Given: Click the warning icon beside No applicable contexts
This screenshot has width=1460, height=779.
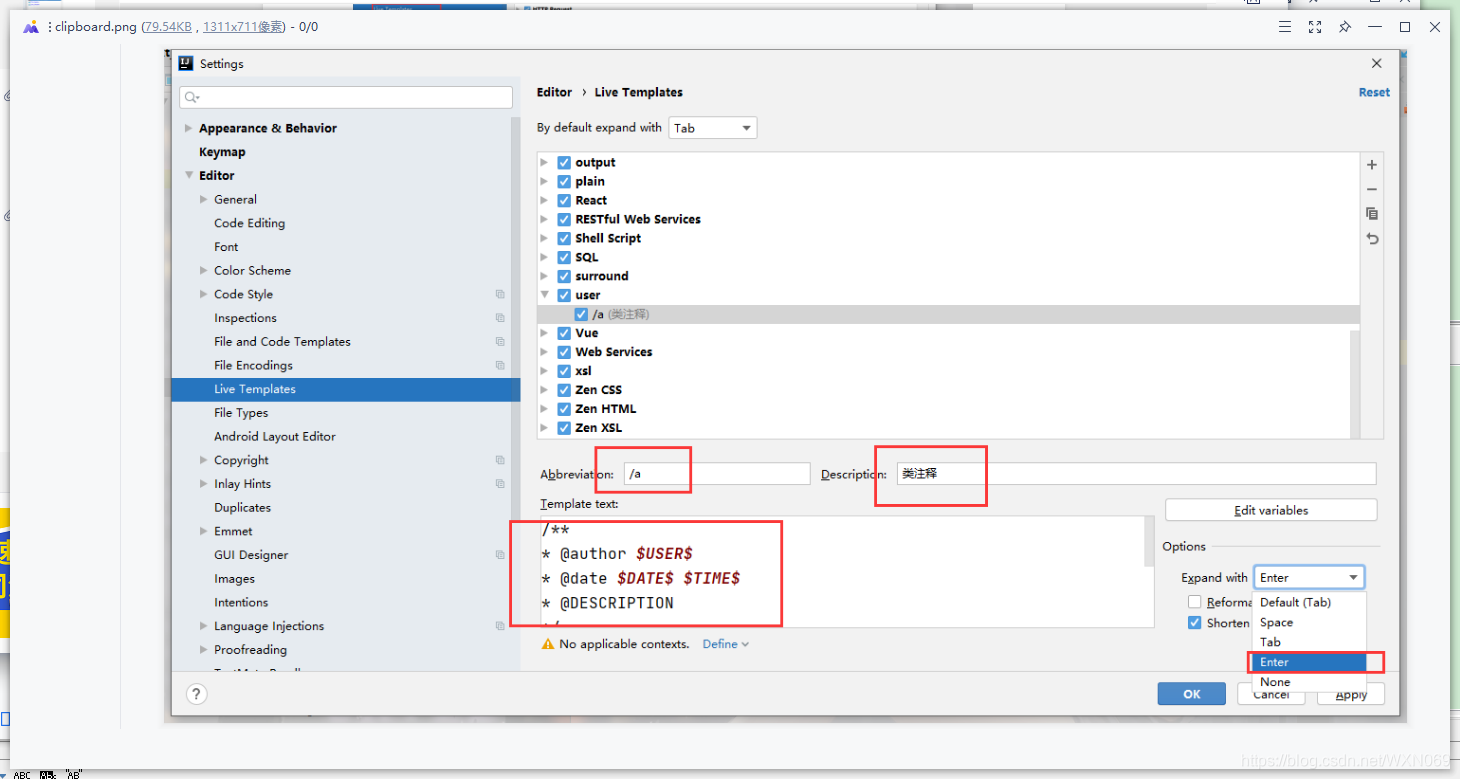Looking at the screenshot, I should coord(547,644).
